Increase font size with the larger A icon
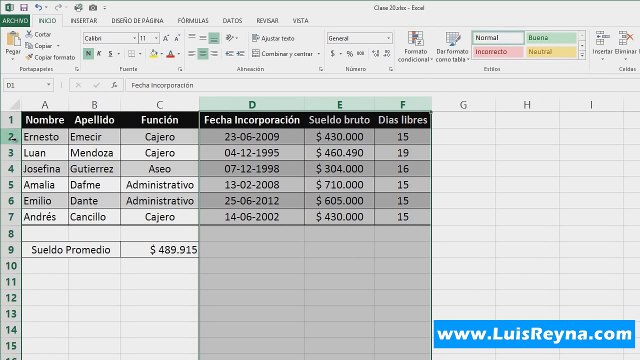Viewport: 640px width, 360px height. [x=166, y=38]
